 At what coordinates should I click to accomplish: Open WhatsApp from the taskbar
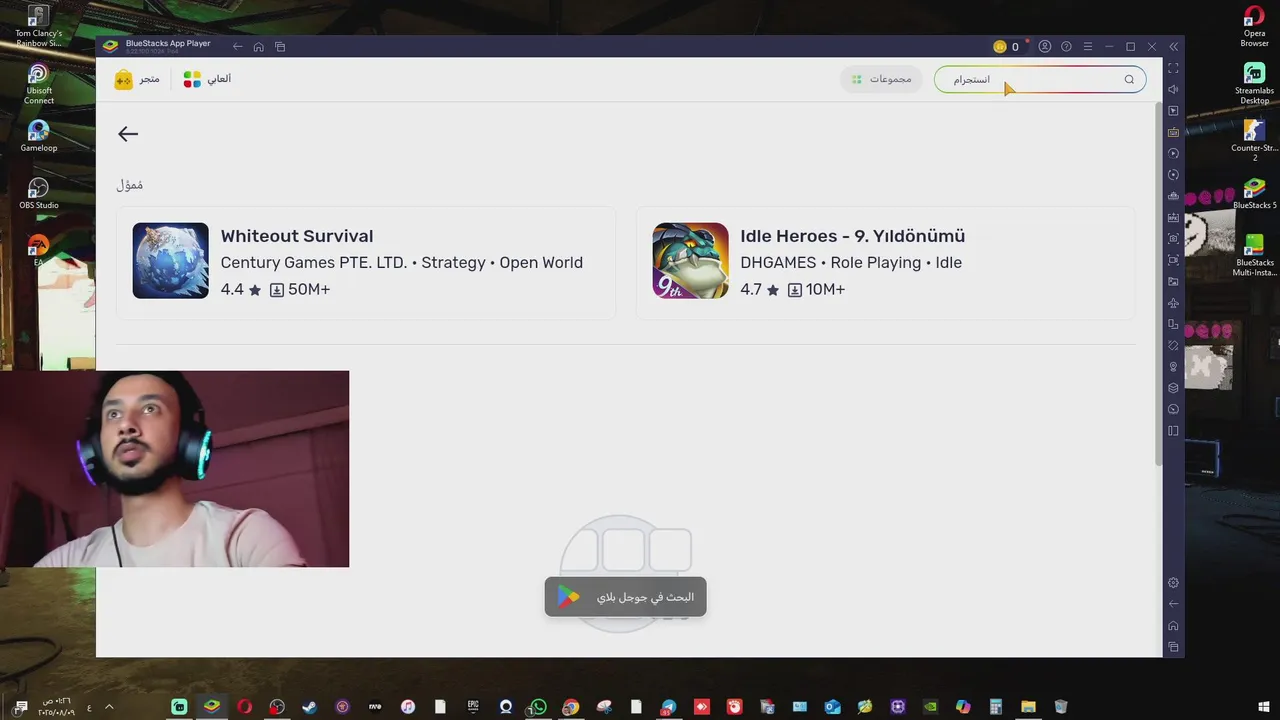(x=538, y=707)
